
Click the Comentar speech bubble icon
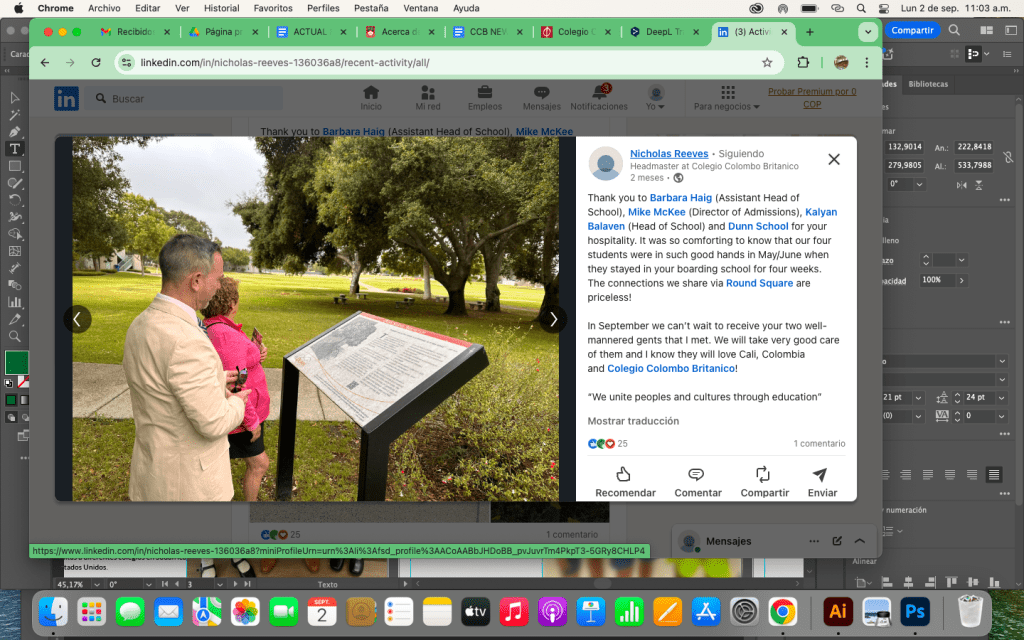coord(697,474)
